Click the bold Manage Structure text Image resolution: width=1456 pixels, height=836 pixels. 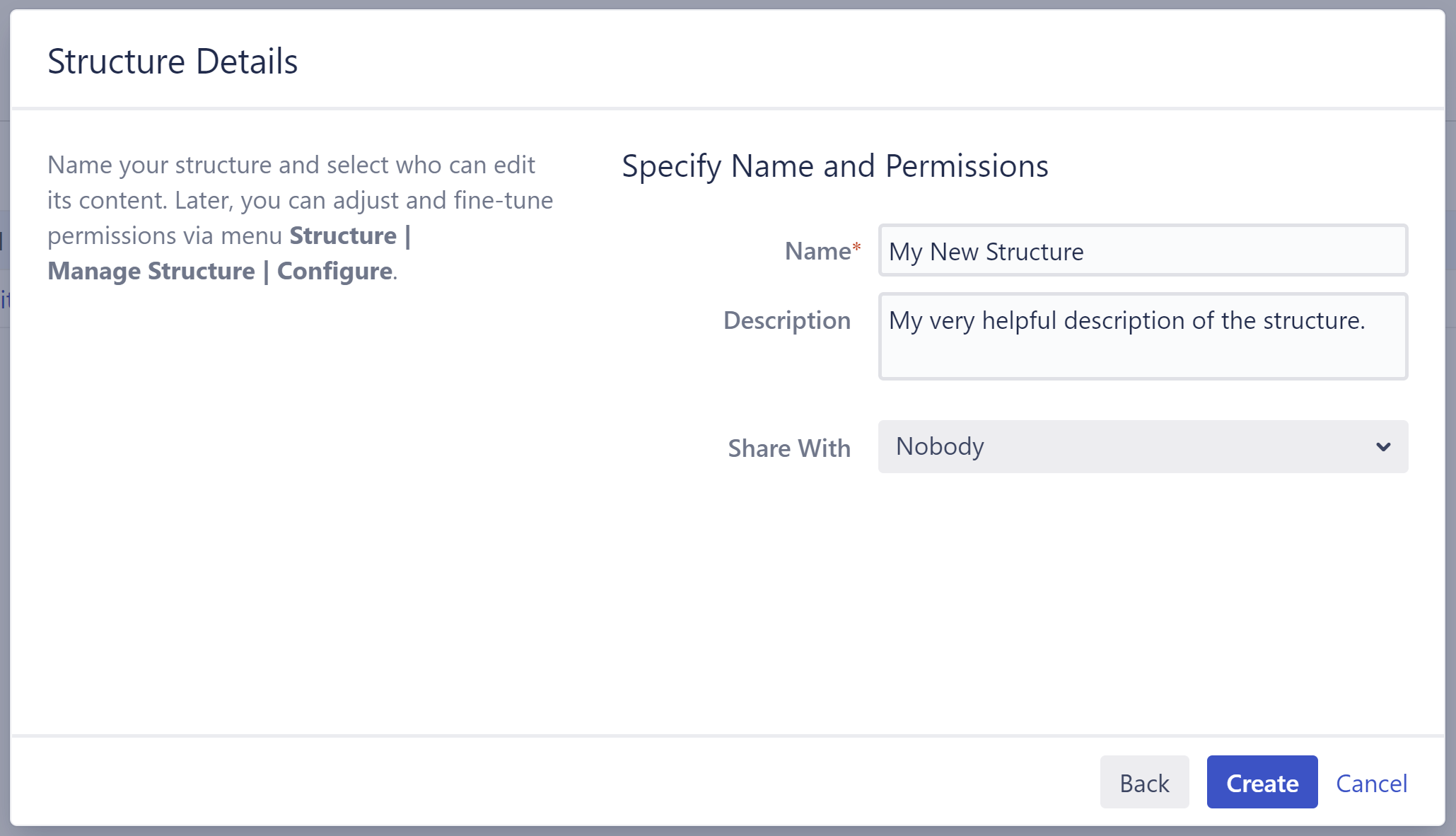click(151, 271)
